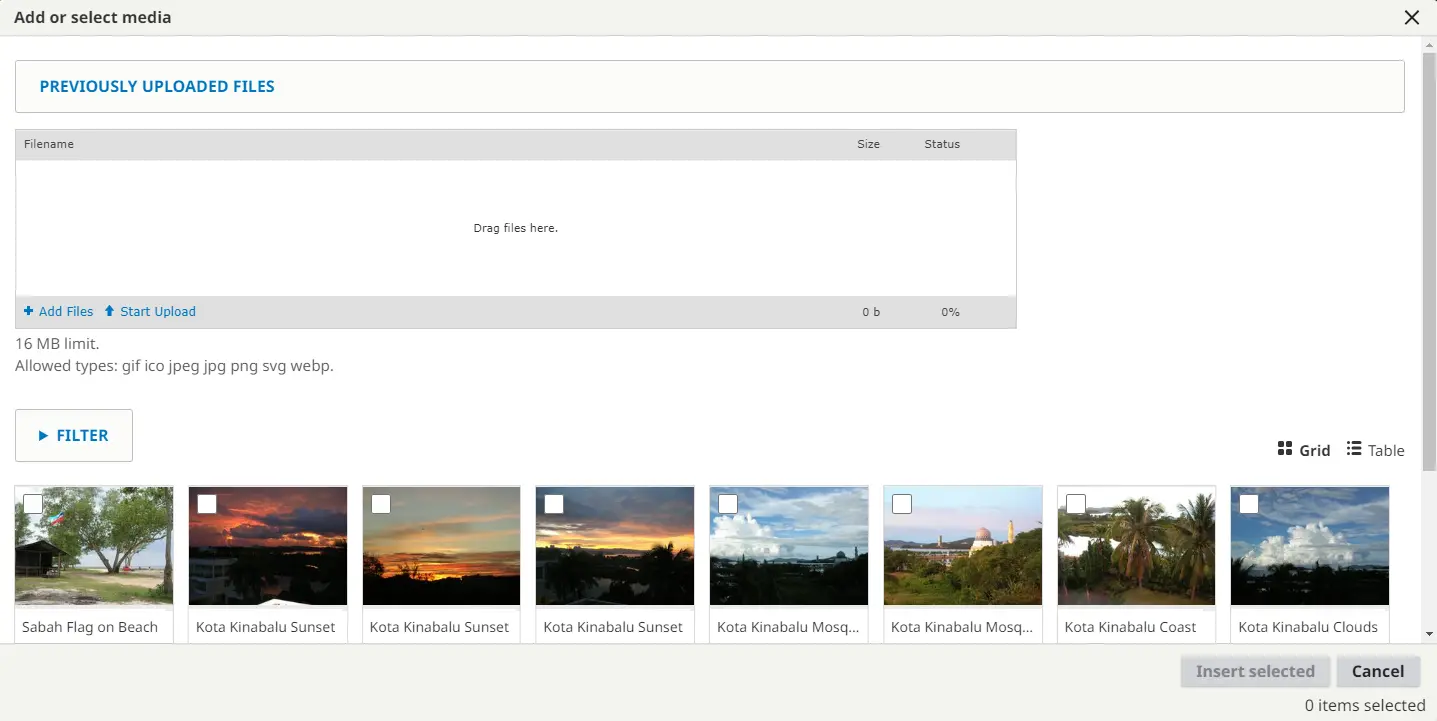Click the Size column header
1437x721 pixels.
click(868, 144)
